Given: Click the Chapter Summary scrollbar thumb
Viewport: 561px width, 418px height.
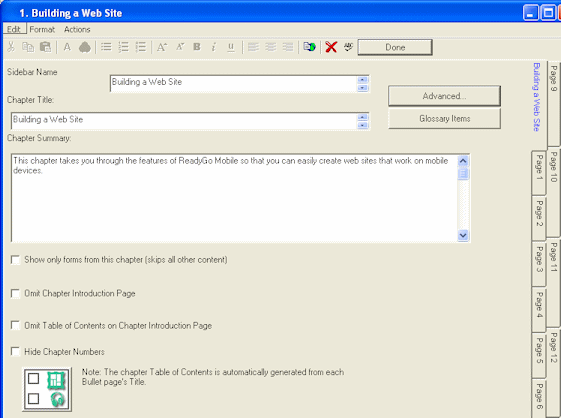Looking at the screenshot, I should point(463,174).
